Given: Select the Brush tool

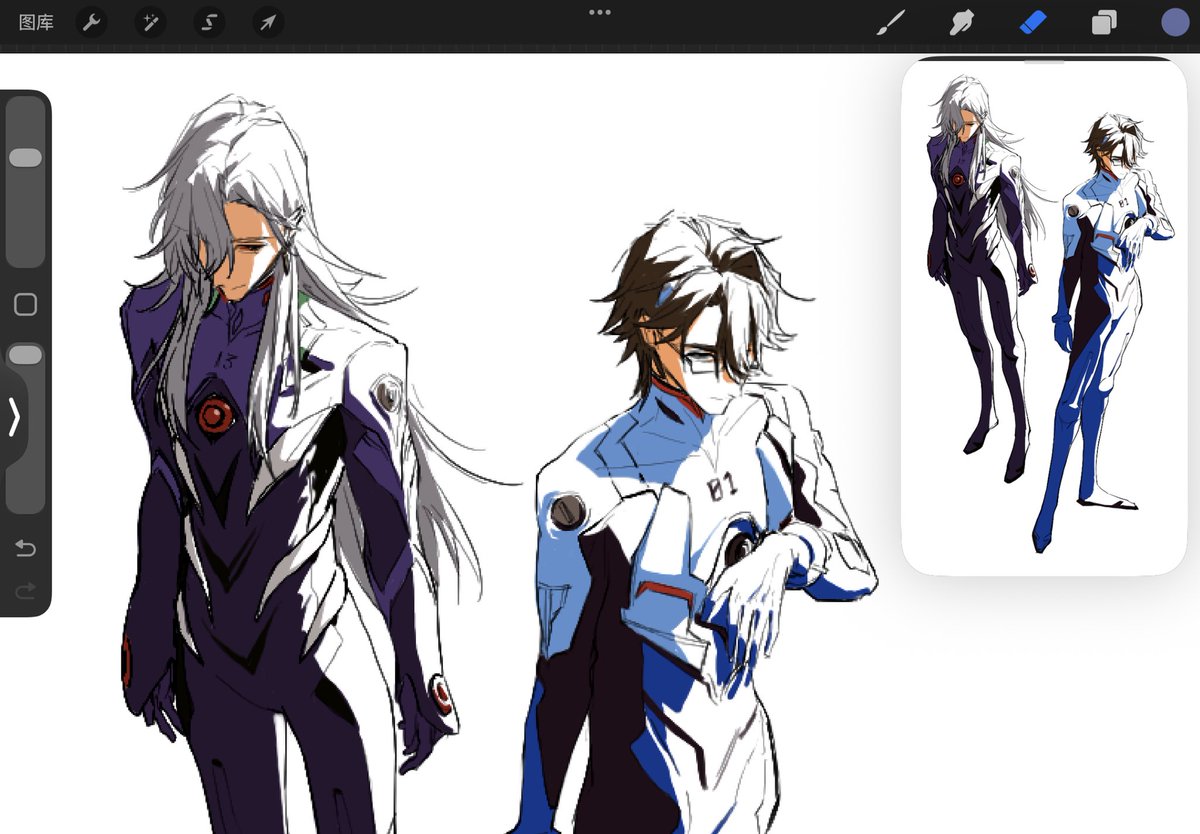Looking at the screenshot, I should (890, 22).
